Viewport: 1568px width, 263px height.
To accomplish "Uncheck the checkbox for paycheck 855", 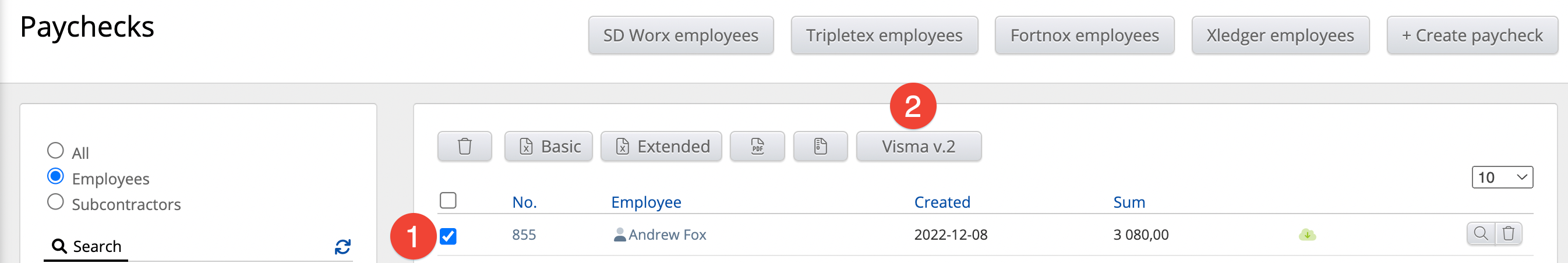I will (448, 236).
